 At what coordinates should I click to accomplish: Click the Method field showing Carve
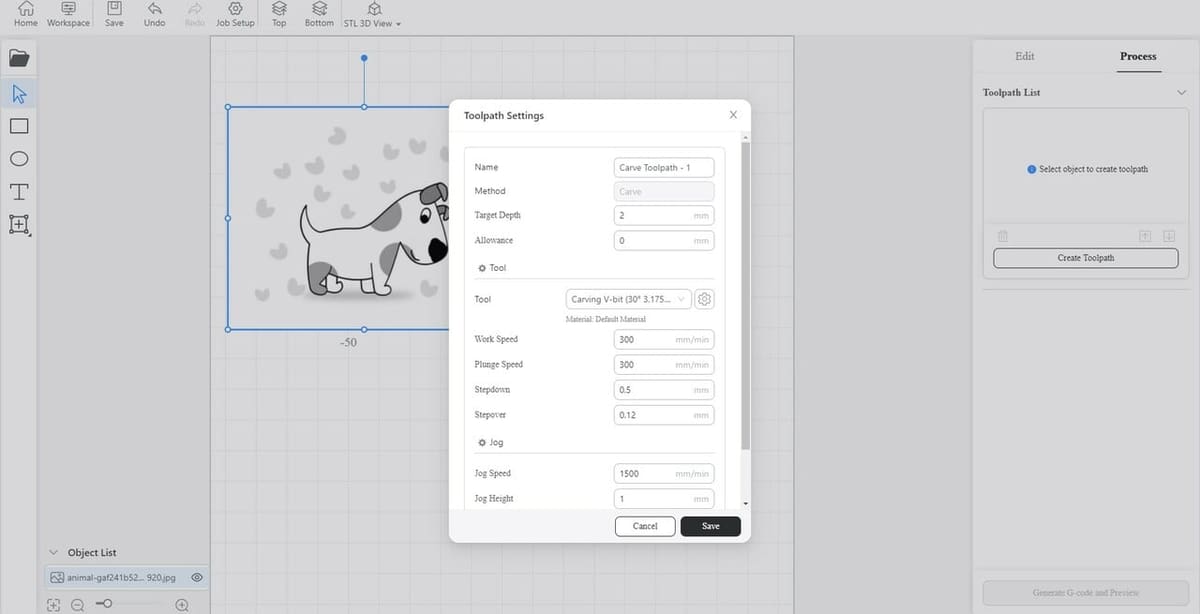tap(664, 192)
